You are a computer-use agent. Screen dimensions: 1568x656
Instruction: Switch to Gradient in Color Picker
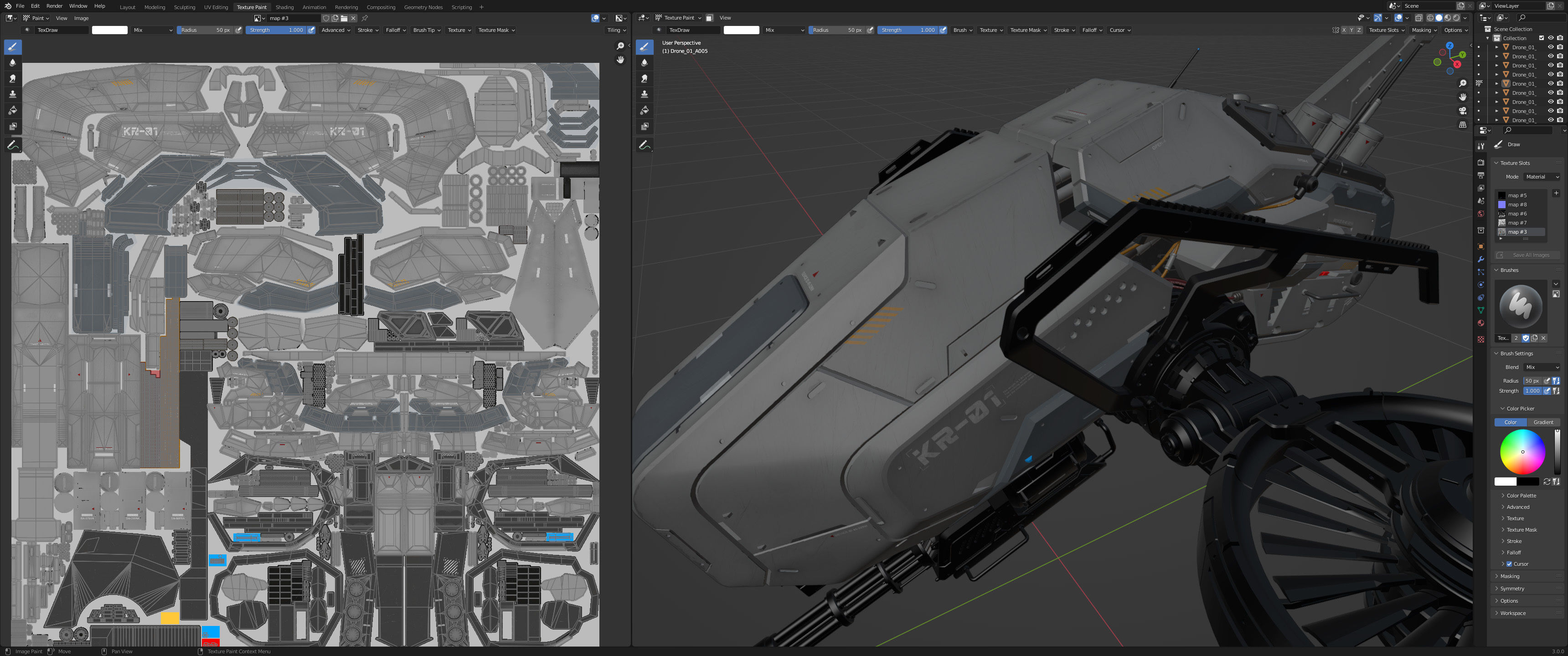pos(1543,422)
